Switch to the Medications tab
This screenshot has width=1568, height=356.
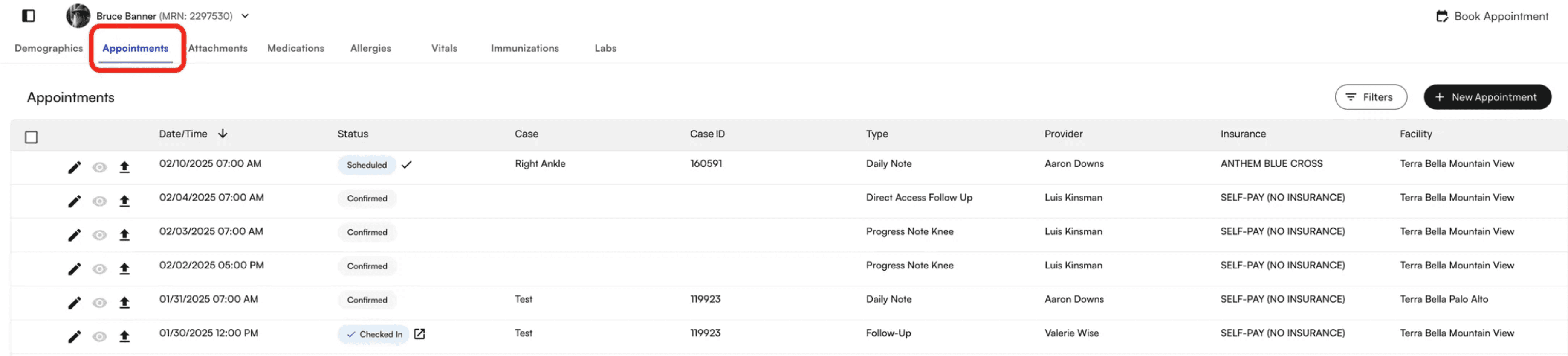click(295, 48)
